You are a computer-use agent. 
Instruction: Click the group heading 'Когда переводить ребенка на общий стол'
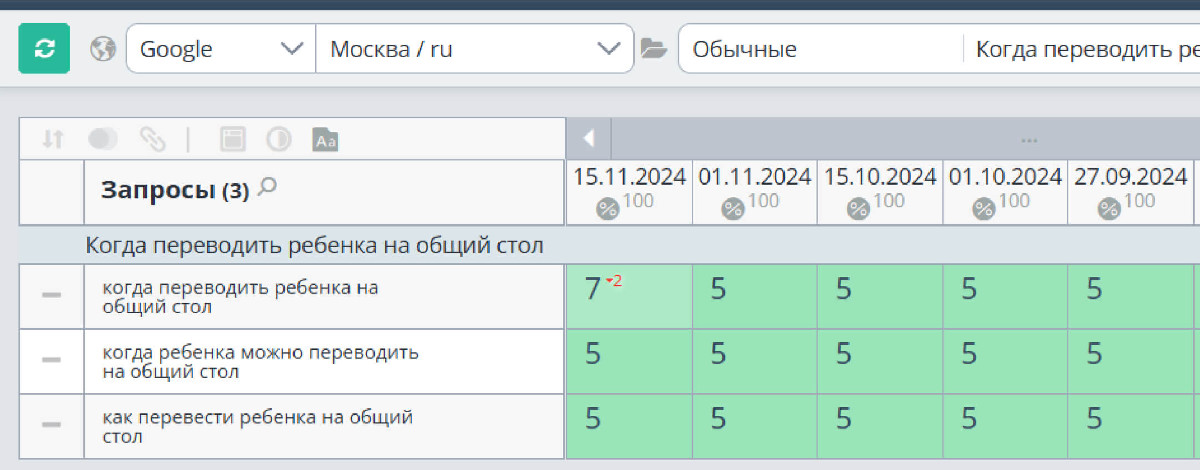click(315, 245)
